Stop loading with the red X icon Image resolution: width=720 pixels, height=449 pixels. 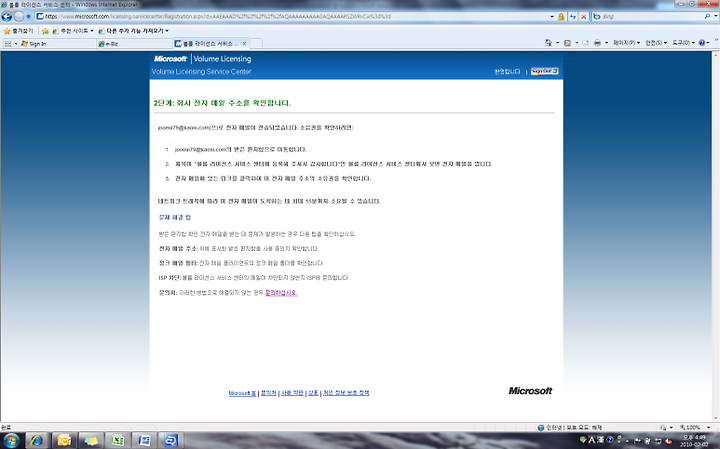point(584,17)
